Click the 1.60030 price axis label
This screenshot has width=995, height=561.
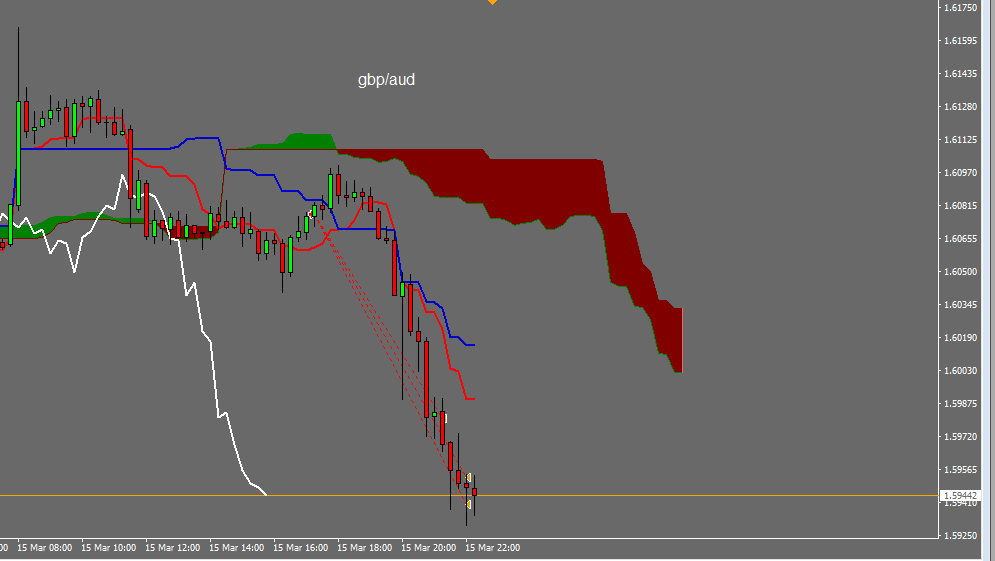960,371
